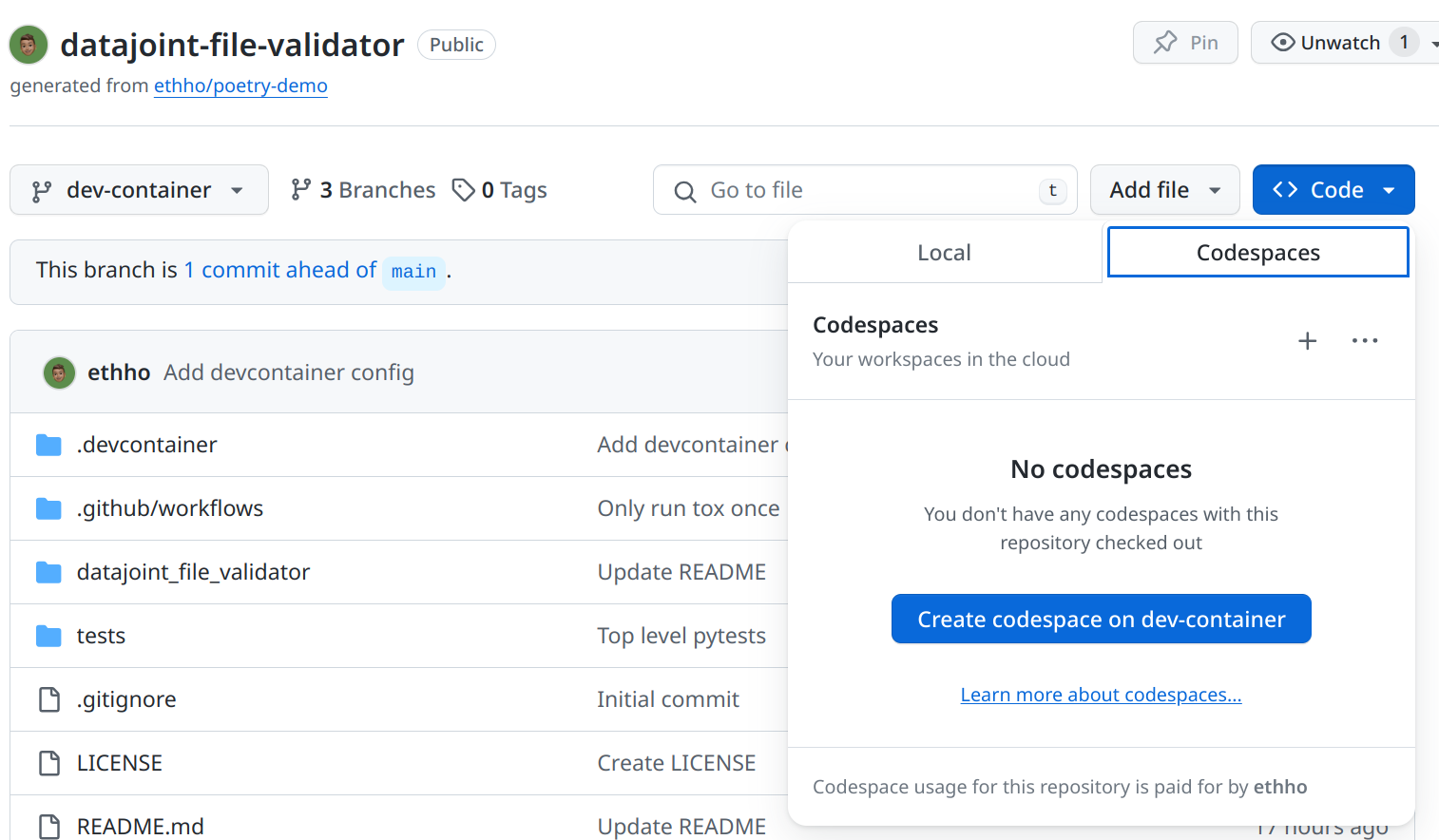This screenshot has height=840, width=1439.
Task: Open the LICENSE file
Action: point(120,763)
